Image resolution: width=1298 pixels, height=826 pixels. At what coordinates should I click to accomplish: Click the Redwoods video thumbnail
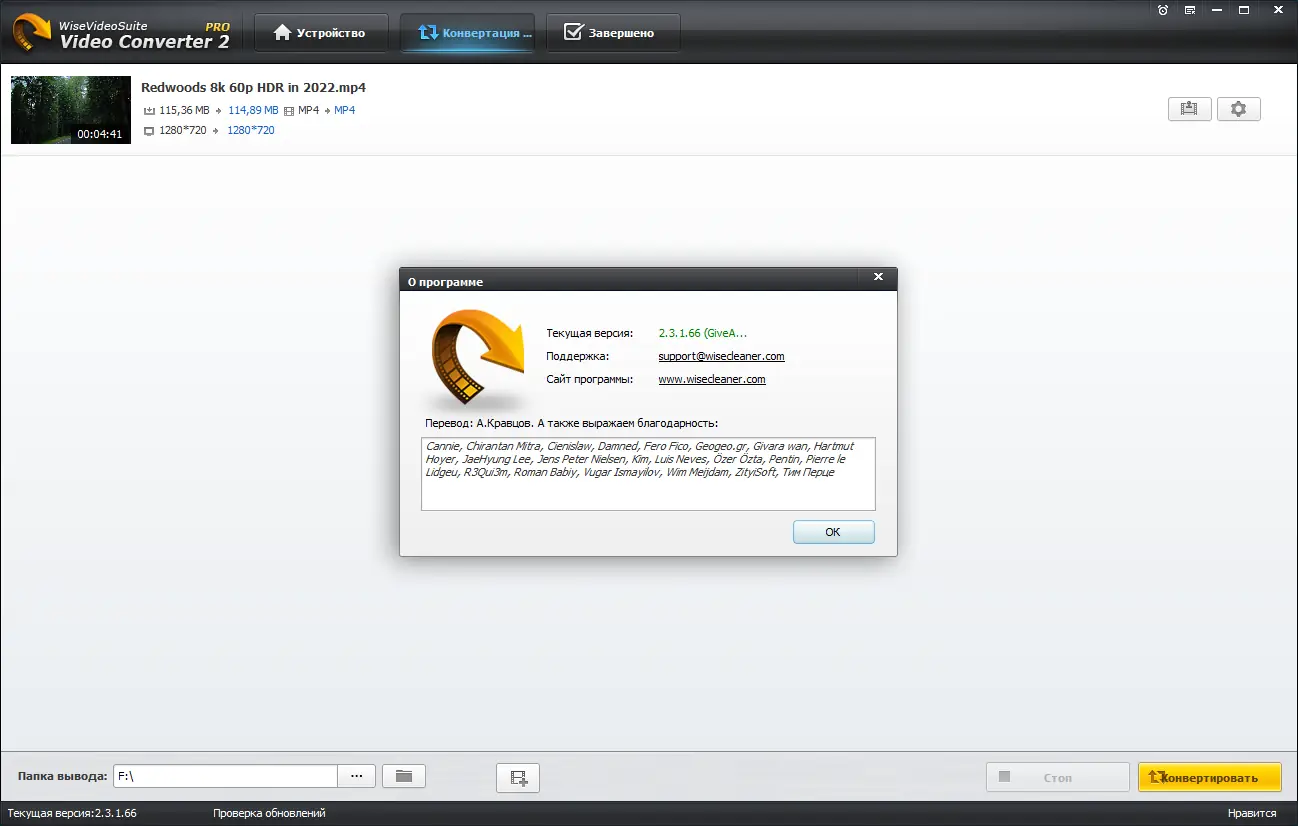coord(70,110)
